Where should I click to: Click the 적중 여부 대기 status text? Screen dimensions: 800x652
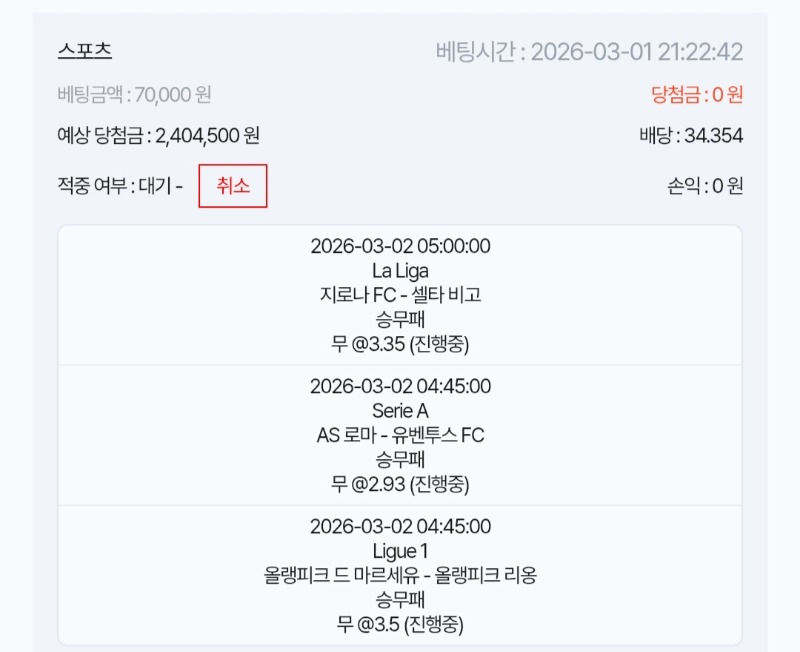click(120, 186)
